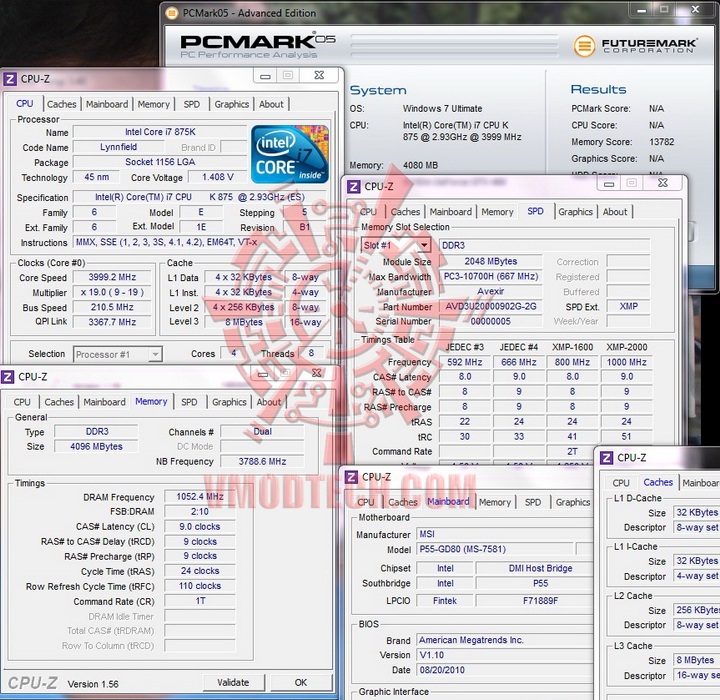The height and width of the screenshot is (700, 720).
Task: Click the Multiplier value x 19.0 ( 9 - 19 )
Action: pyautogui.click(x=112, y=292)
